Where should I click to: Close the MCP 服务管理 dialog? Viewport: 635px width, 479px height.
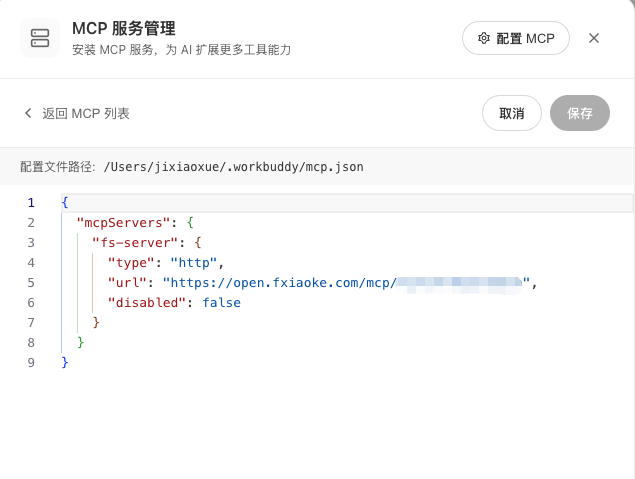[594, 38]
